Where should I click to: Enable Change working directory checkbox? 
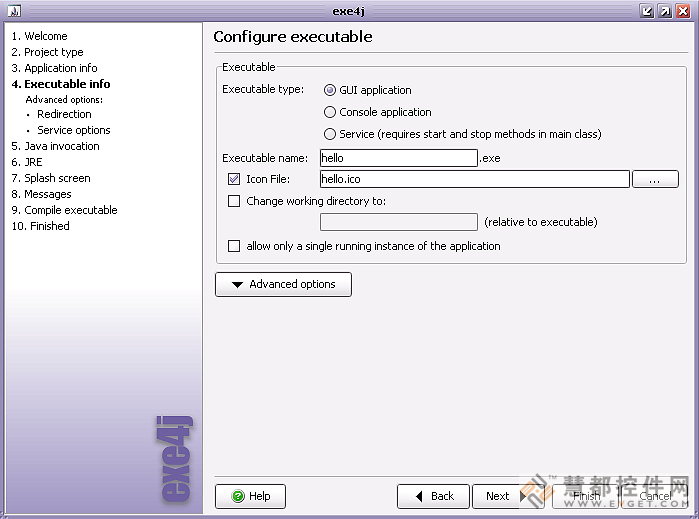pyautogui.click(x=234, y=201)
